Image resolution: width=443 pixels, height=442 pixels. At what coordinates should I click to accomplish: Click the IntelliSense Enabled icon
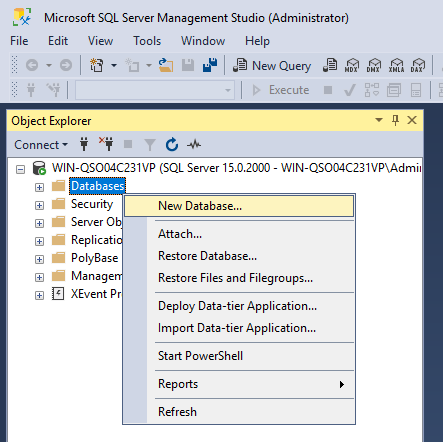(416, 90)
